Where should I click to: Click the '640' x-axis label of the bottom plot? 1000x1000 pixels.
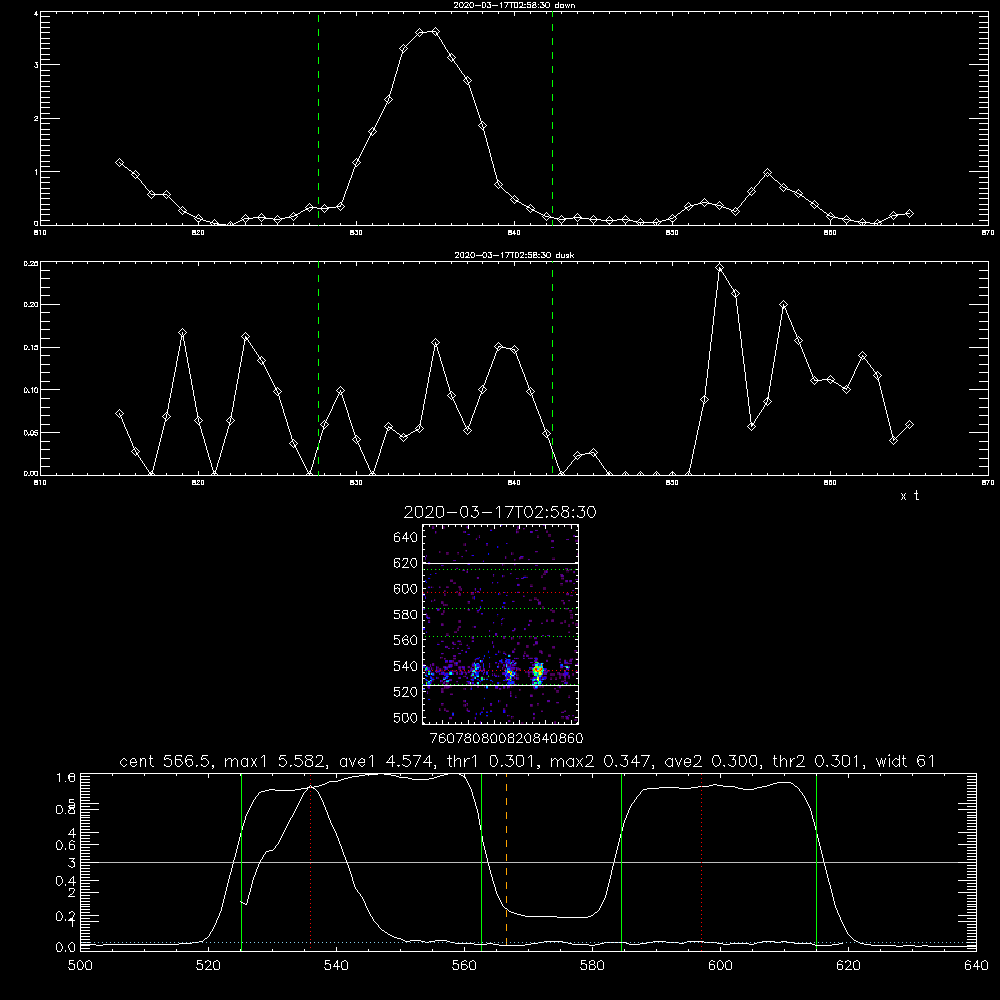976,966
